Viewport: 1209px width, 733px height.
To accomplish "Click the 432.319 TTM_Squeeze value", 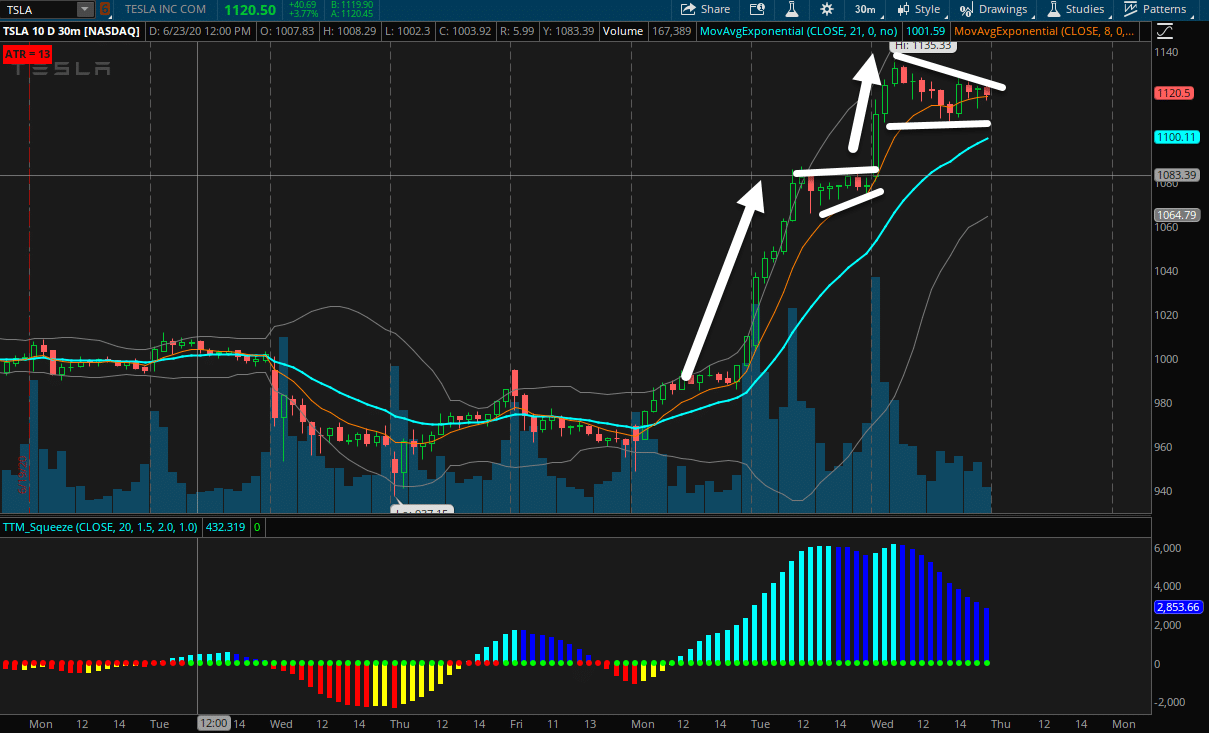I will point(225,526).
